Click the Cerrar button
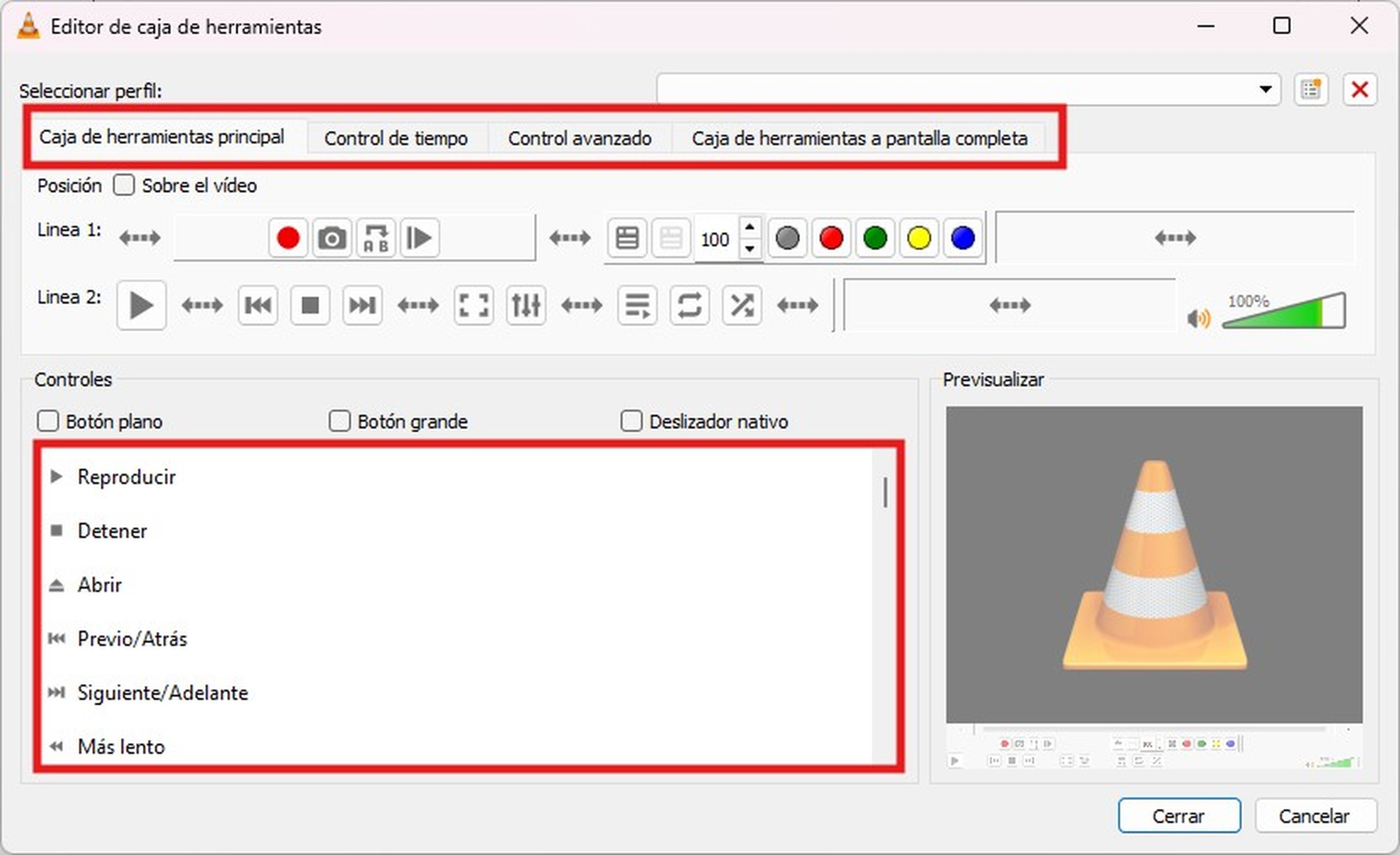Viewport: 1400px width, 855px height. 1179,816
